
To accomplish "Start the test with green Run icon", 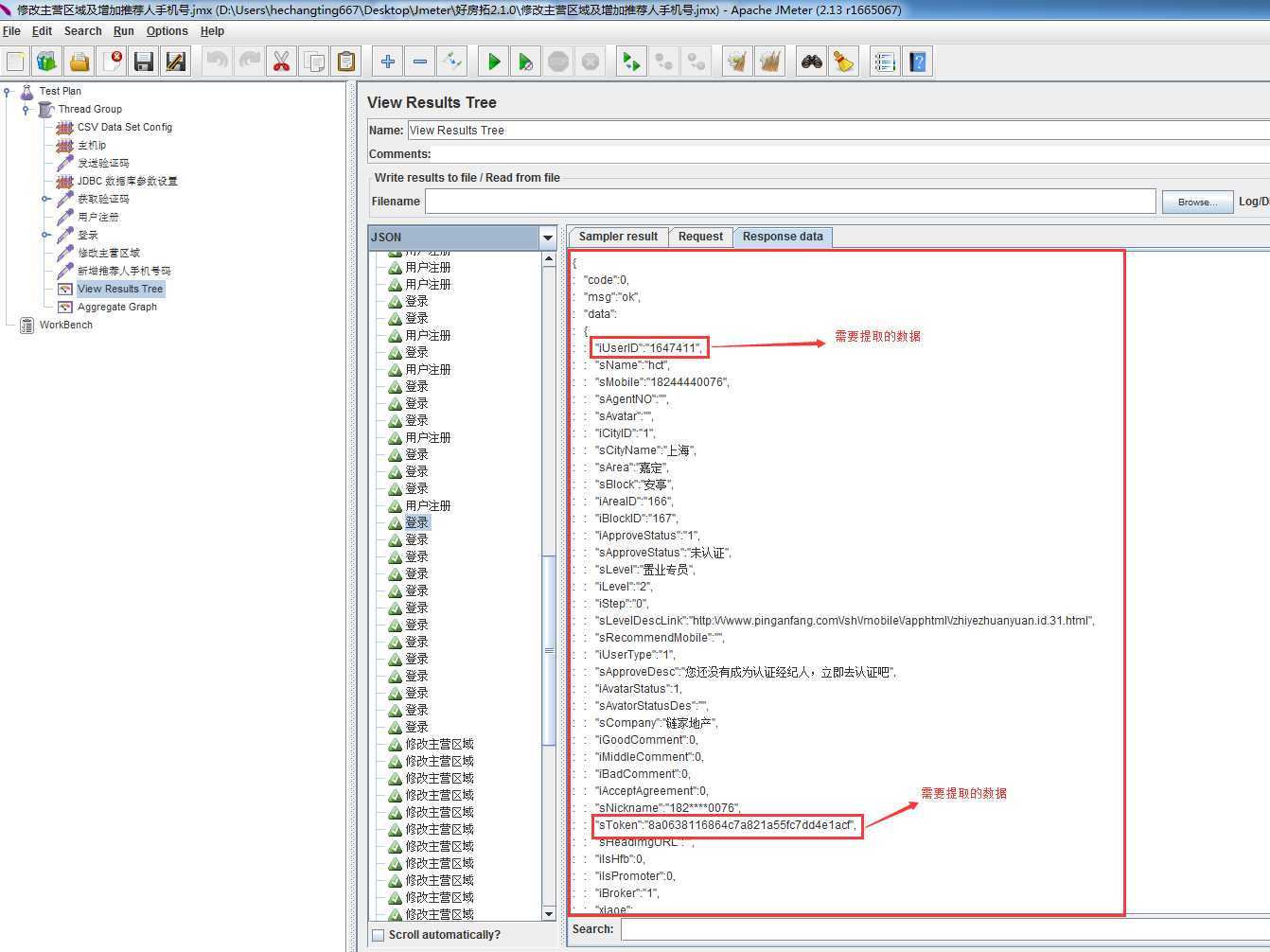I will click(x=493, y=62).
